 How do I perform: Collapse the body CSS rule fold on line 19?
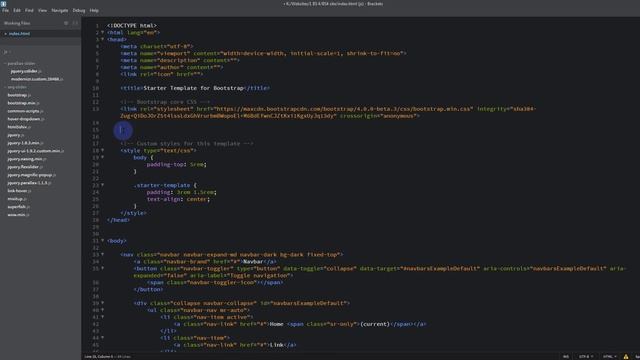[x=102, y=157]
